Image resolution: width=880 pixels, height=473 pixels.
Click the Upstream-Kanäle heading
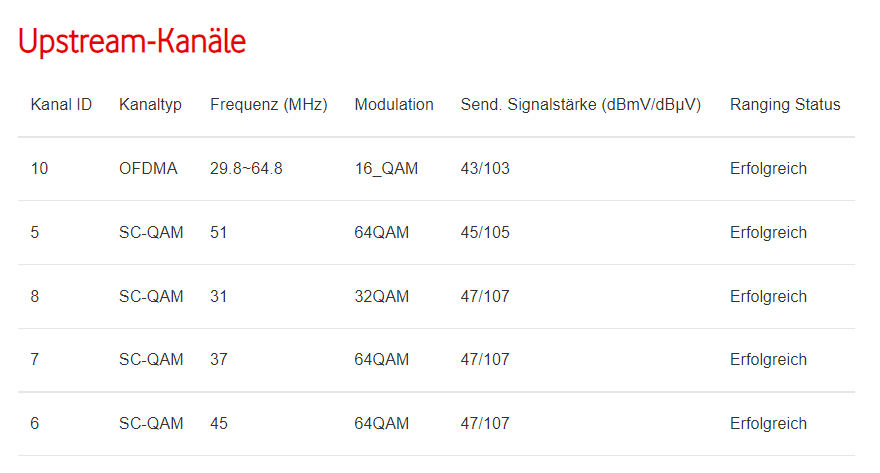(132, 42)
